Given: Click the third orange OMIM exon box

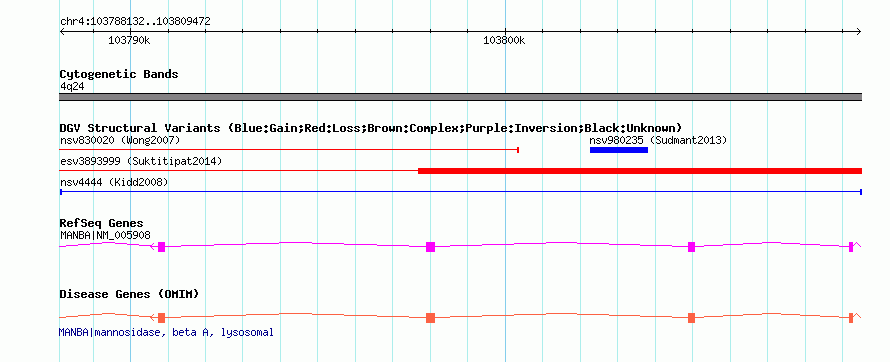Looking at the screenshot, I should coord(691,318).
